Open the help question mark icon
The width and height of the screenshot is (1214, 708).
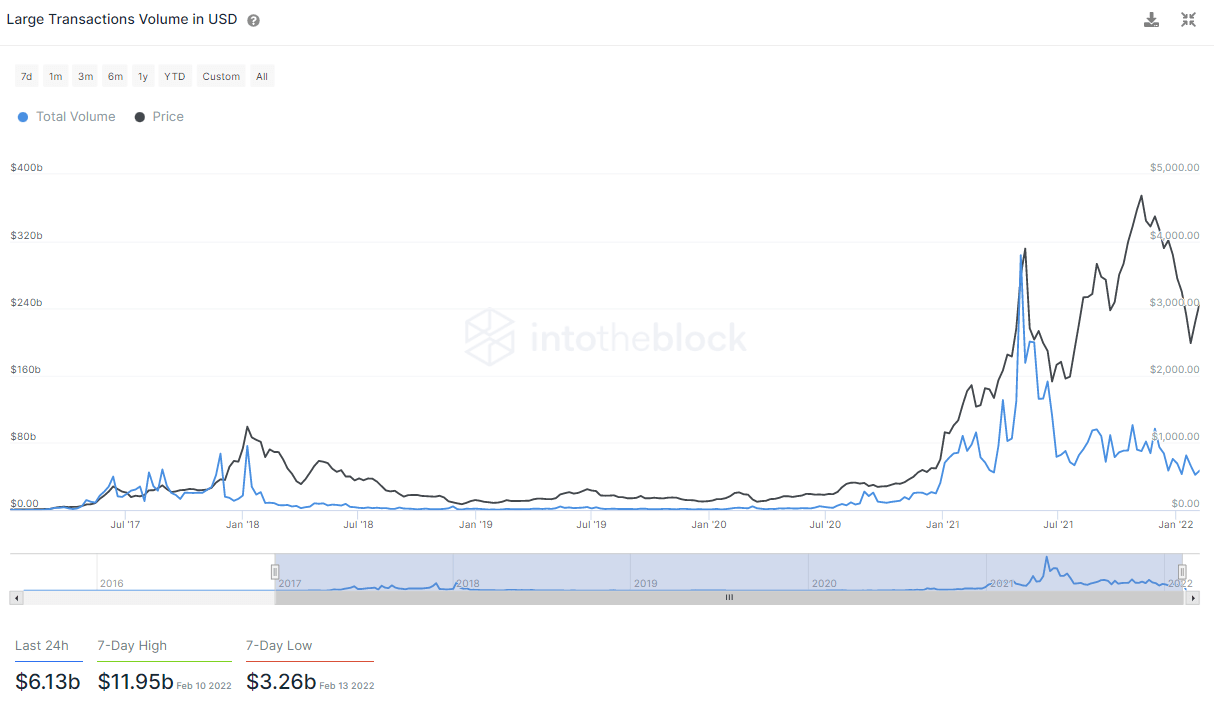tap(253, 20)
